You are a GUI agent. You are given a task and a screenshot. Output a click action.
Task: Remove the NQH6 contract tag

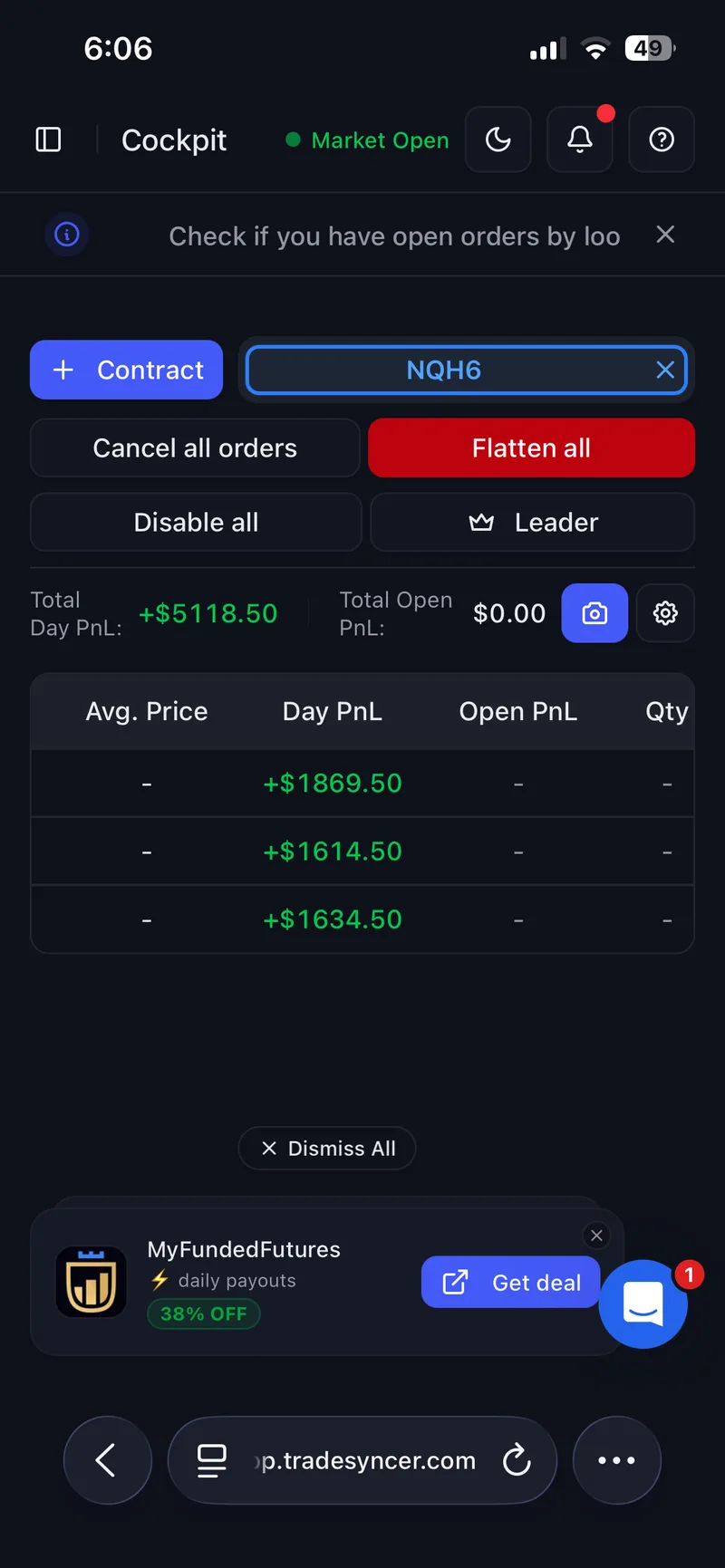click(665, 370)
